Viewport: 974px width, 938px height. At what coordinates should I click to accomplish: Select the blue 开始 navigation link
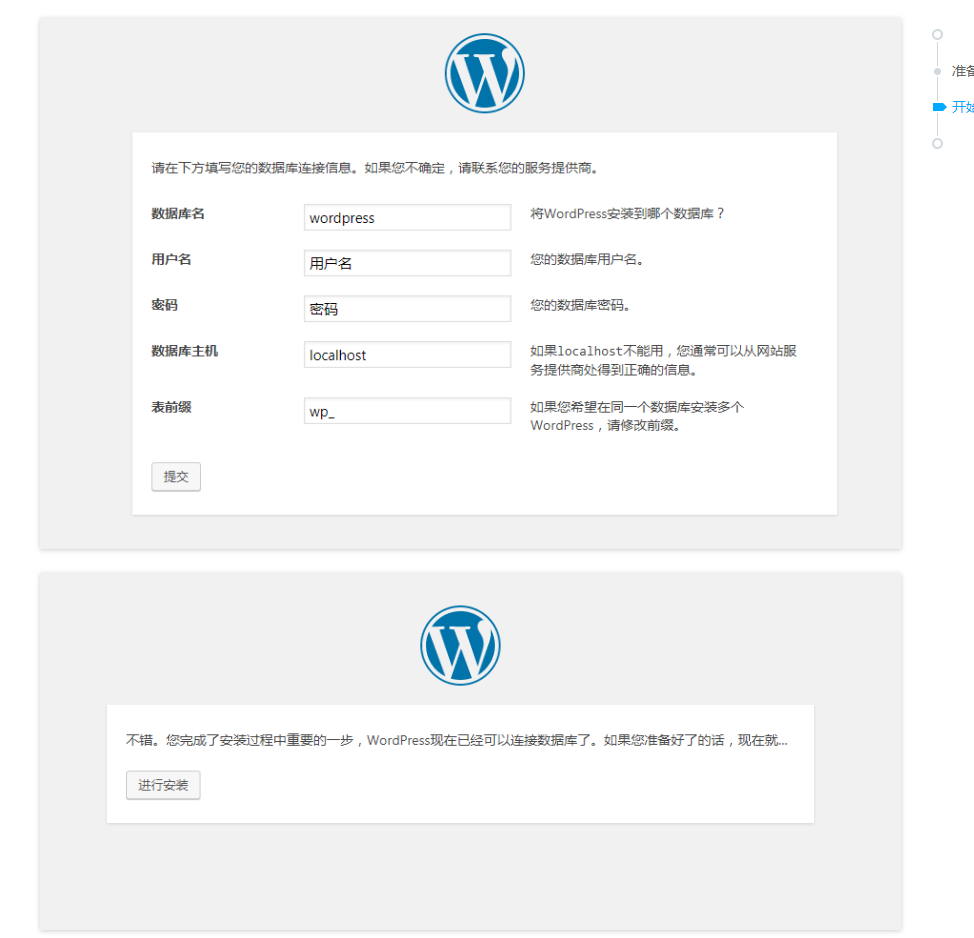962,107
